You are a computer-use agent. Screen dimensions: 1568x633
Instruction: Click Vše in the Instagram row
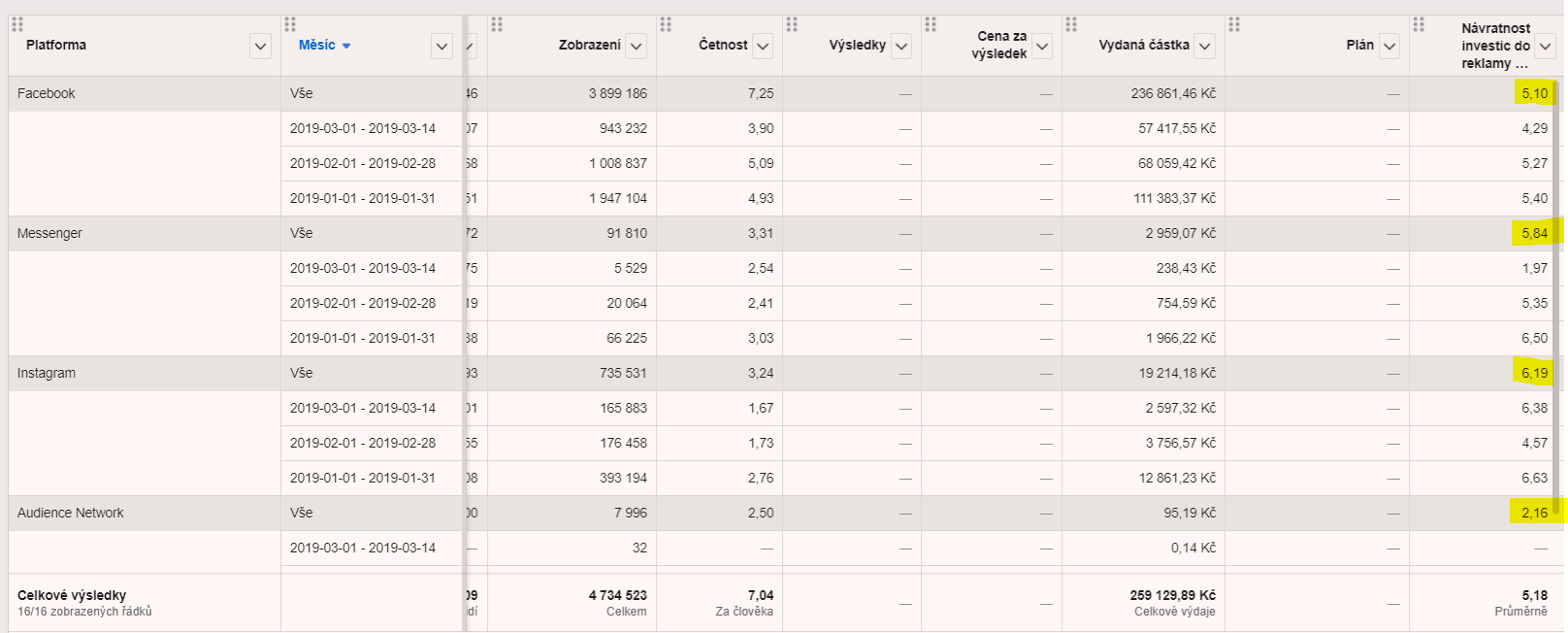[302, 373]
